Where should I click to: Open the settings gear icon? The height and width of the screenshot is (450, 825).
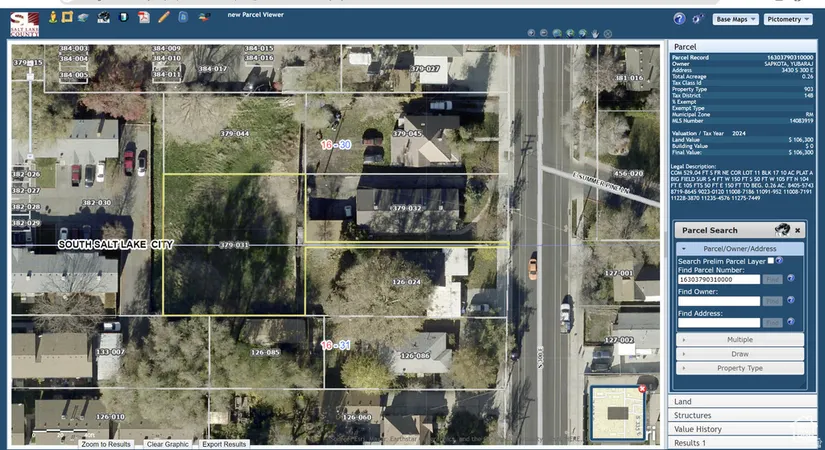click(x=697, y=19)
